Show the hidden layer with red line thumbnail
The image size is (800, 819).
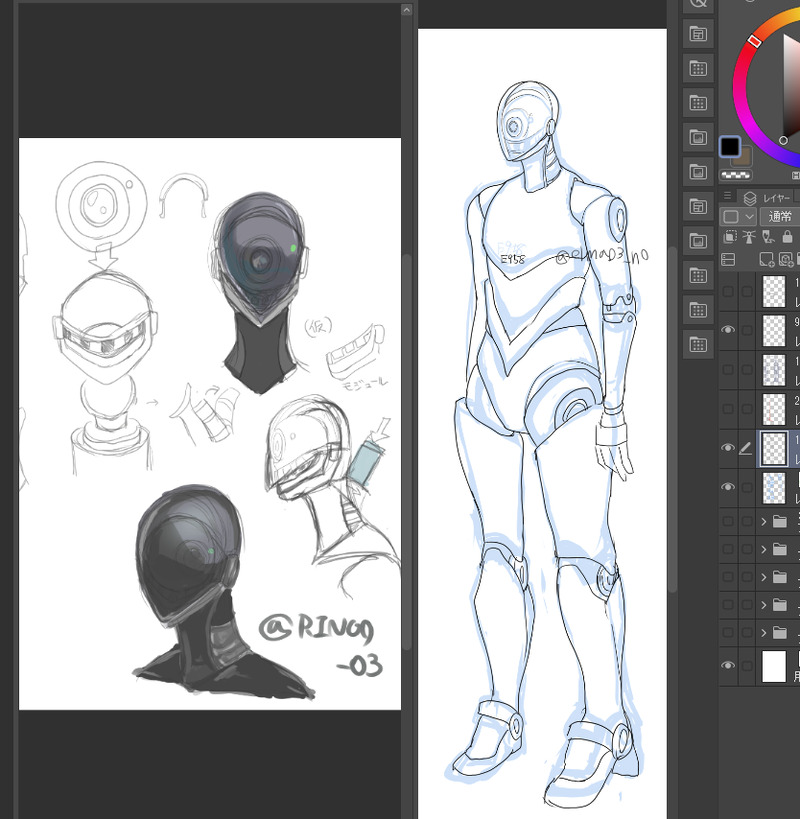[728, 408]
